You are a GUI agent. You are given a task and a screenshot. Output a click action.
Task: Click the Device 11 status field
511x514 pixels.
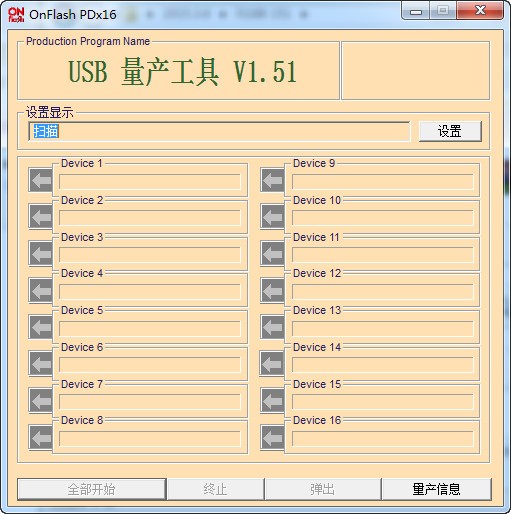point(383,255)
